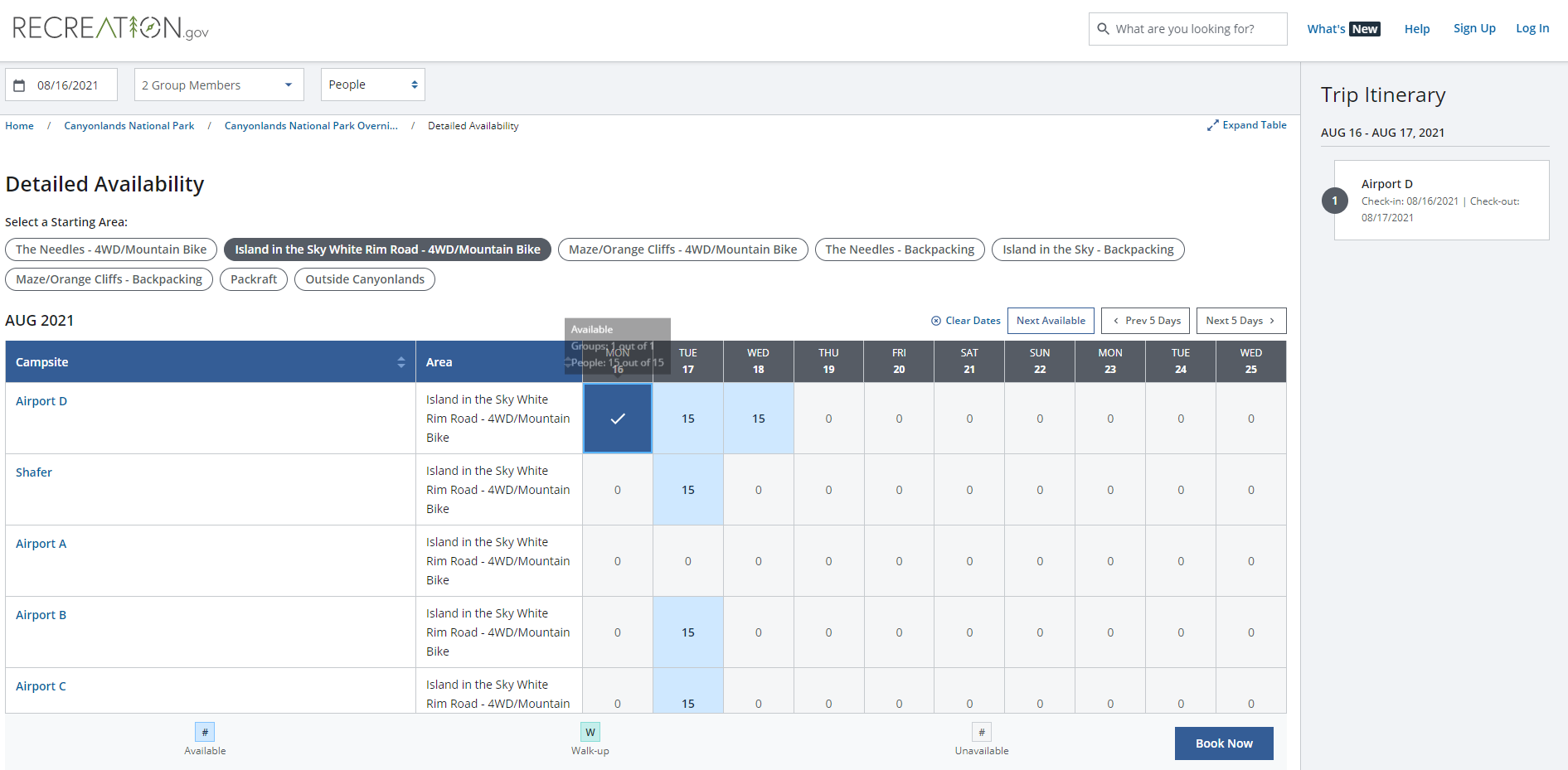Select The Needles - Backpacking area
The width and height of the screenshot is (1568, 770).
point(900,249)
